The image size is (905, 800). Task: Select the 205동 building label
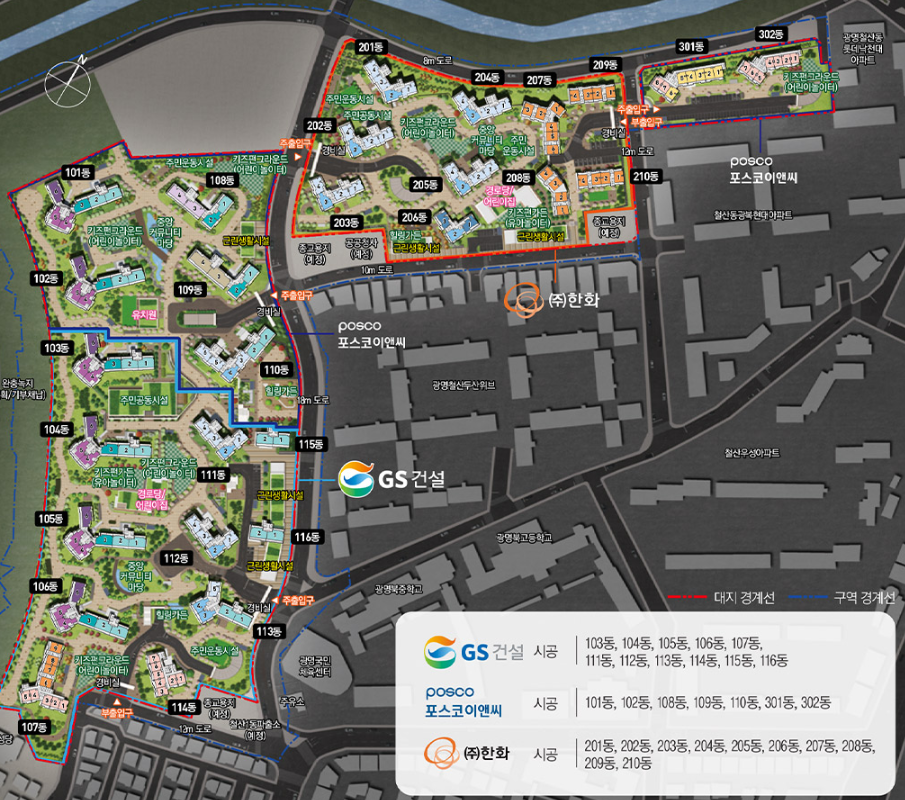tap(425, 184)
